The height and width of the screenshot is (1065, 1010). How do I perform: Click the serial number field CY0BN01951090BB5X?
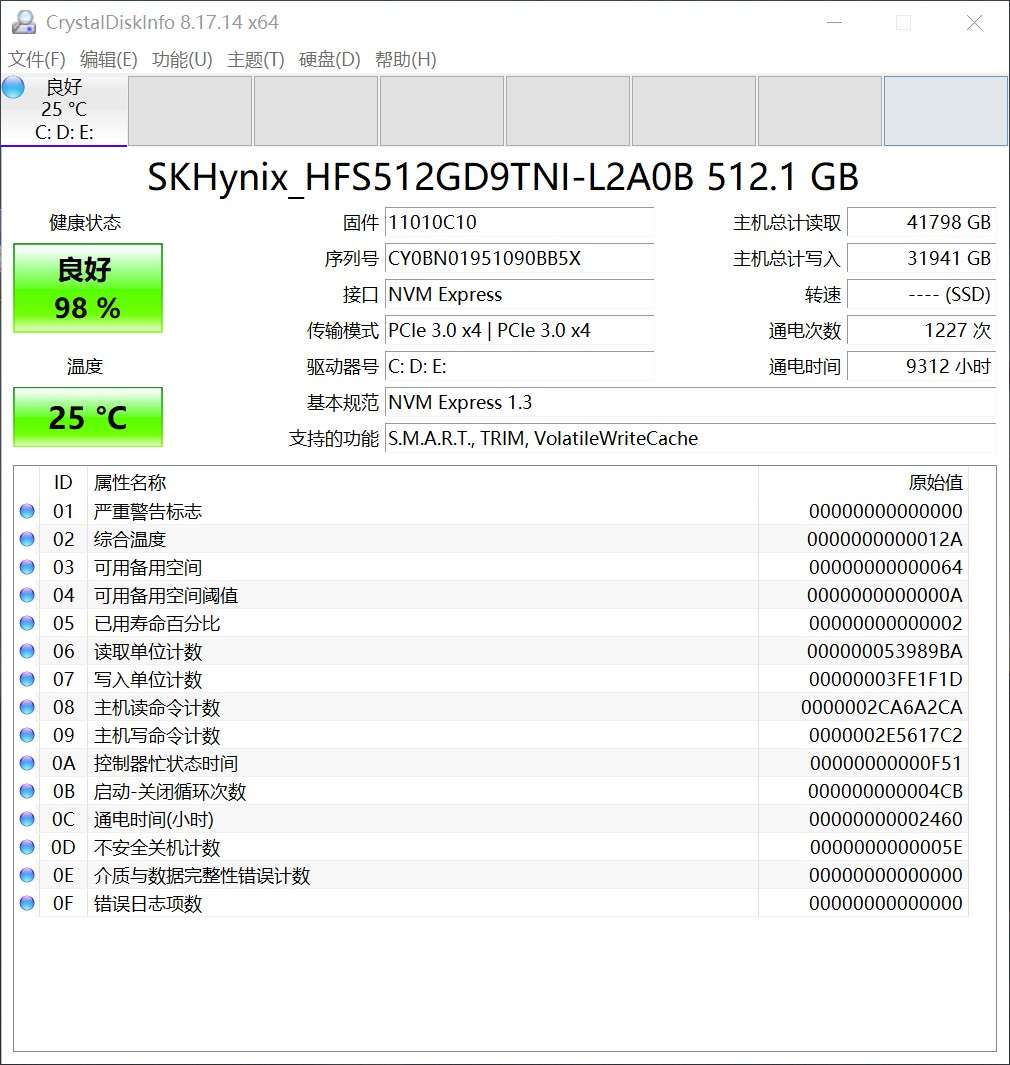click(x=520, y=259)
